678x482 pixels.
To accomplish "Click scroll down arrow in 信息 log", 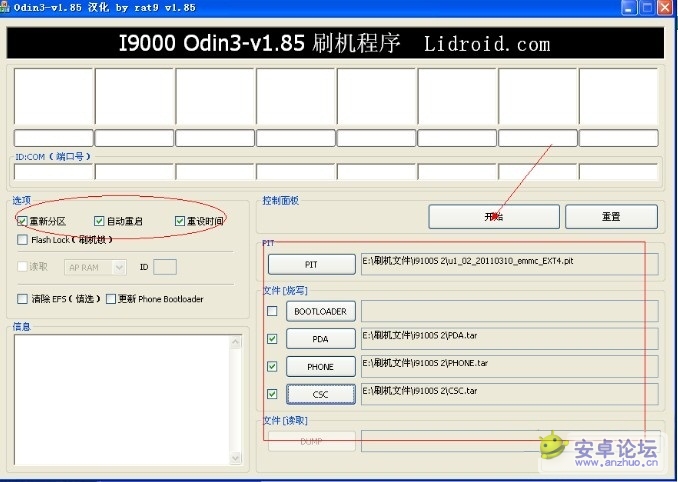I will (236, 458).
